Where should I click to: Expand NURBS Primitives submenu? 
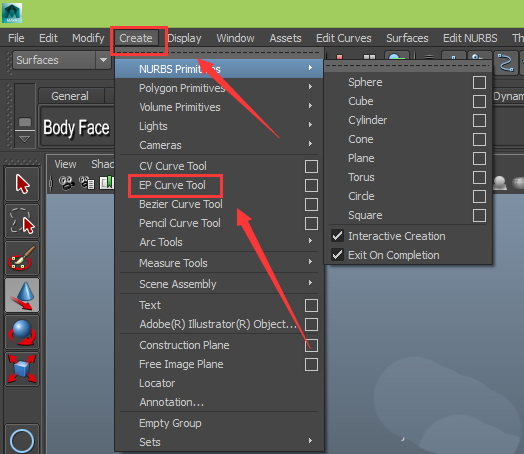pos(219,69)
